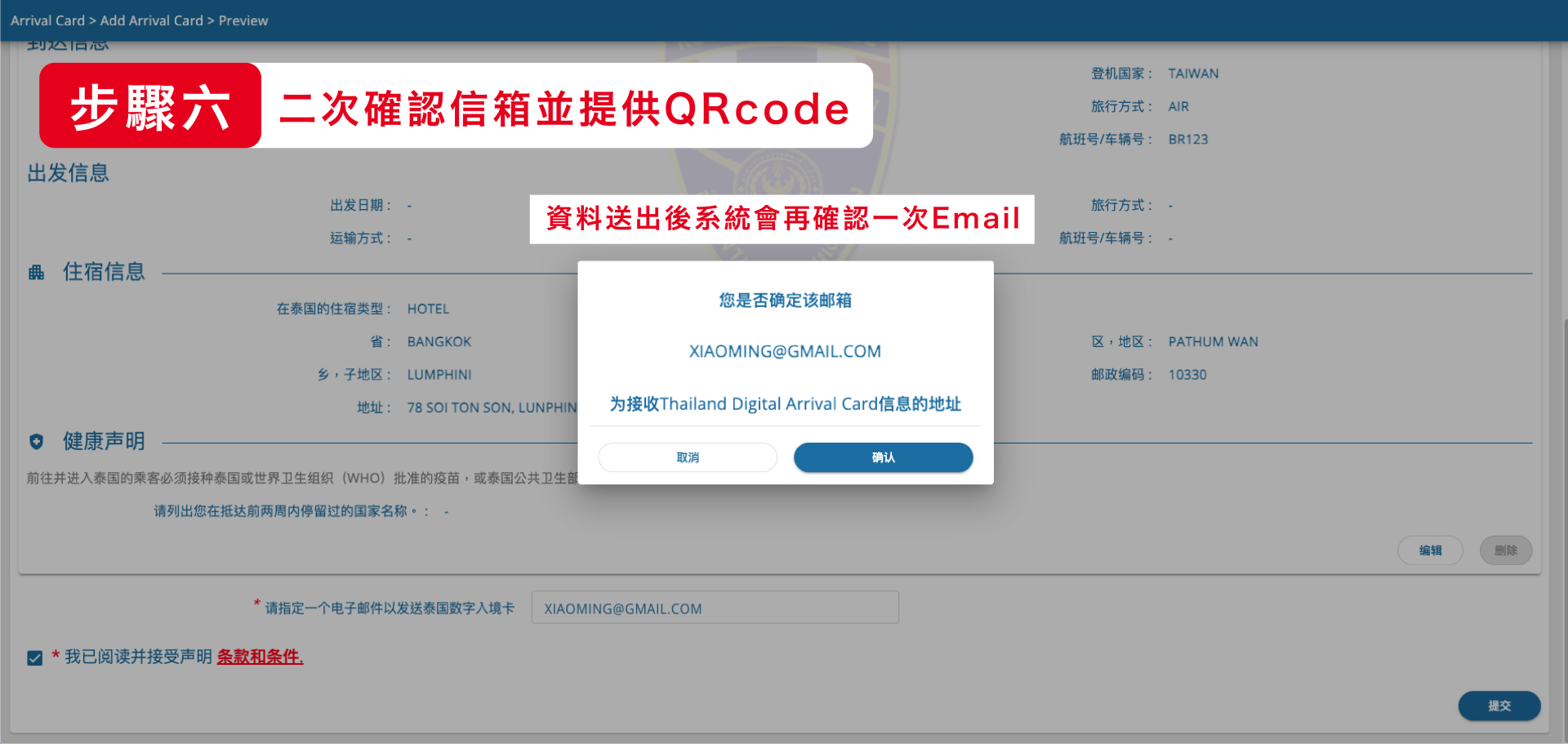1568x744 pixels.
Task: Go to Arrival Card in breadcrumb
Action: (x=47, y=20)
